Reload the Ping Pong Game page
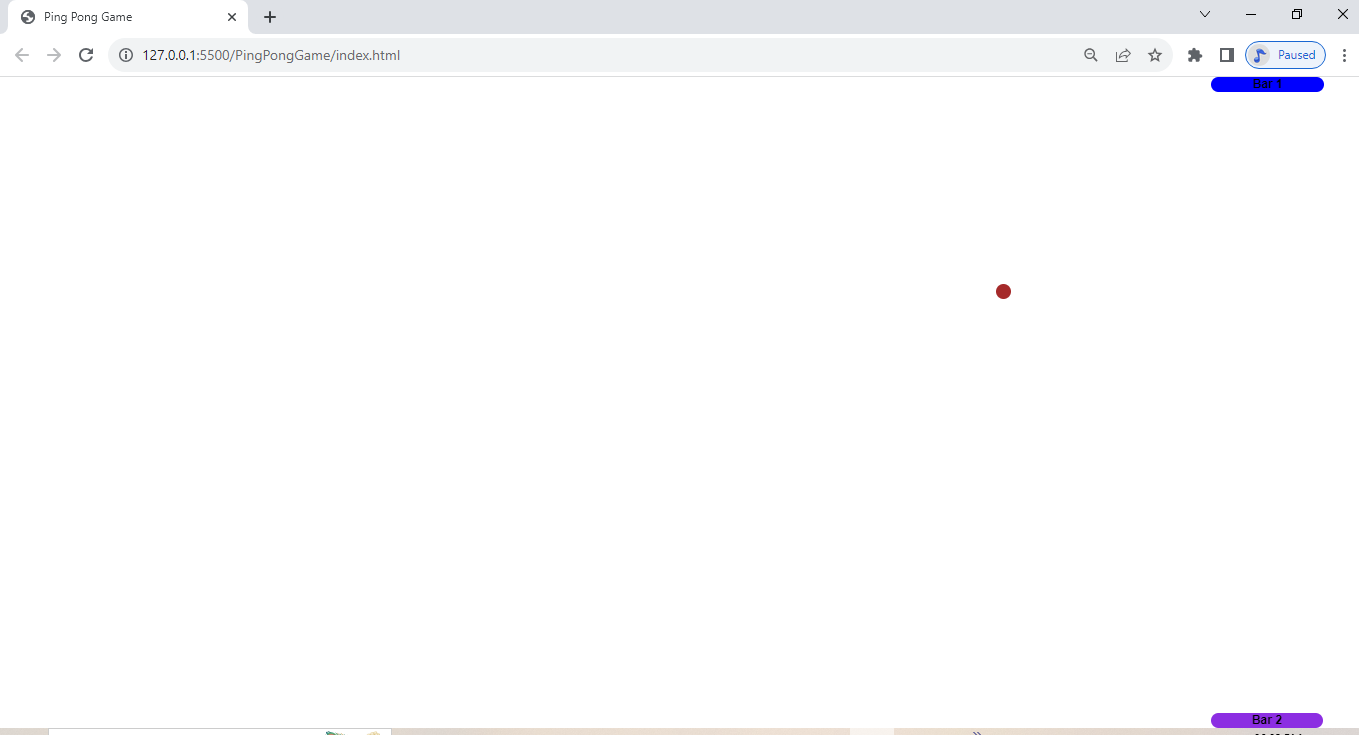This screenshot has width=1359, height=735. (85, 55)
